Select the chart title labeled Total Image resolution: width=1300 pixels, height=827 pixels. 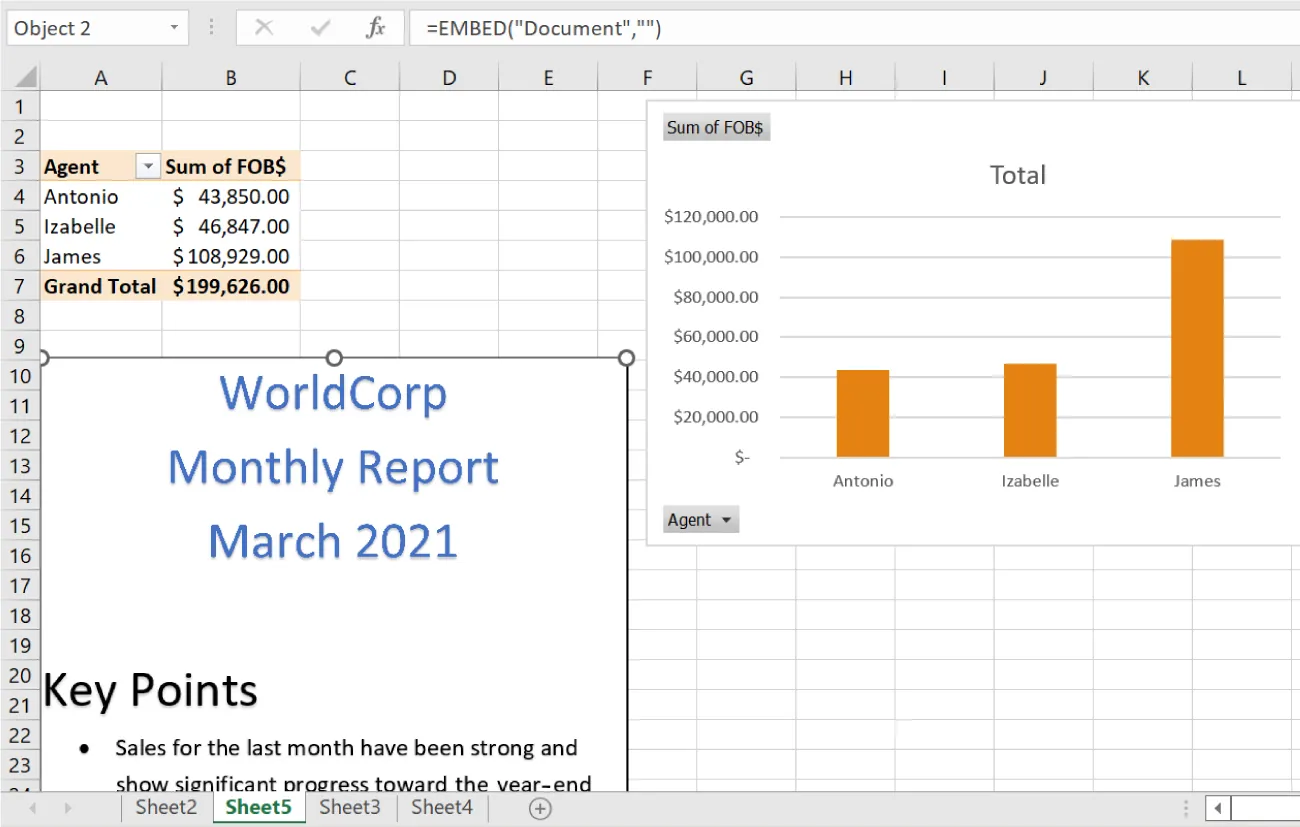(1017, 174)
